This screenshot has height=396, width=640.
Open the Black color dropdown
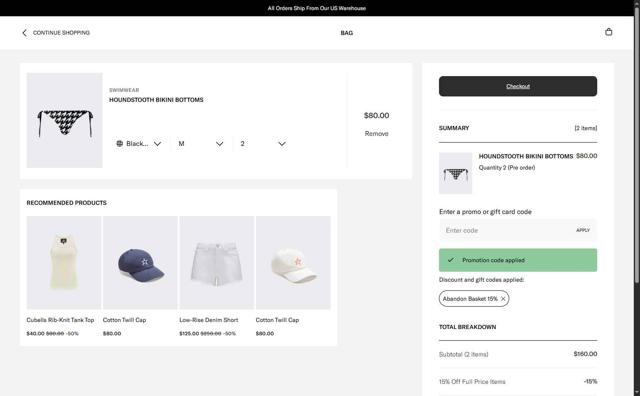pos(138,143)
